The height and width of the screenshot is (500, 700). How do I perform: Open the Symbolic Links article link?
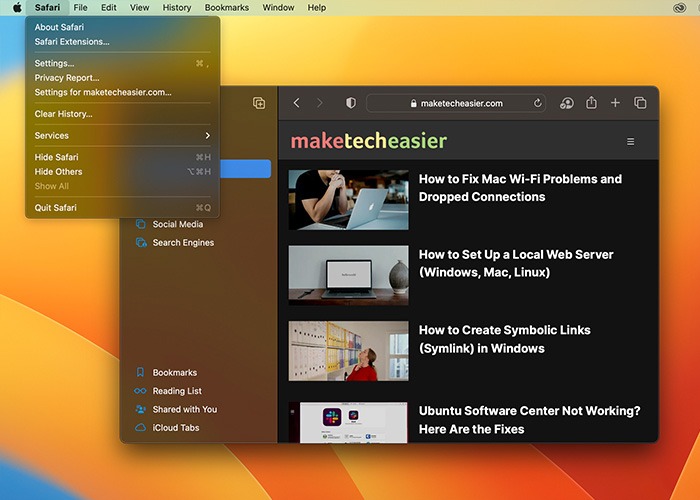(504, 339)
